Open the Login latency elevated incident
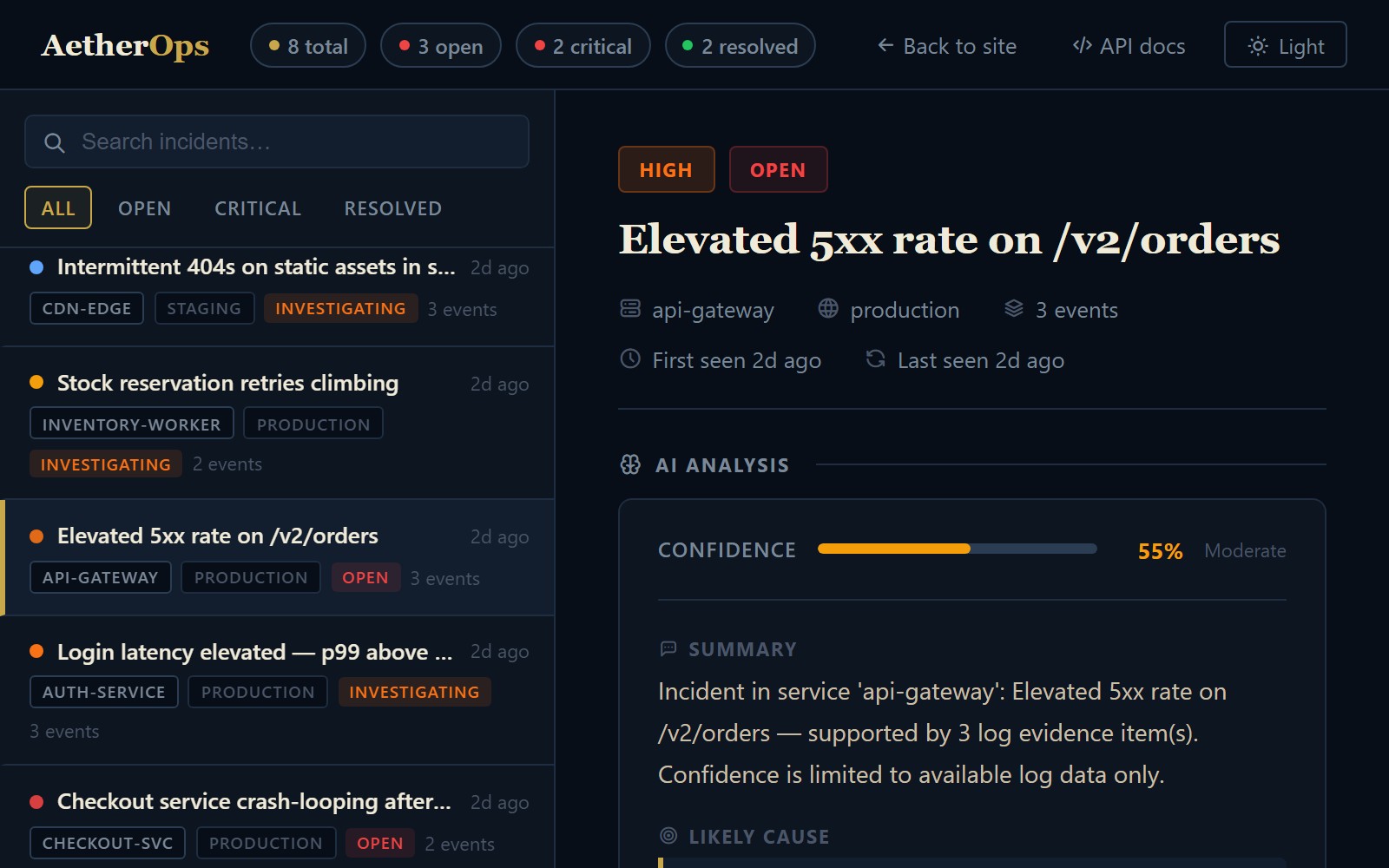1389x868 pixels. tap(278, 691)
